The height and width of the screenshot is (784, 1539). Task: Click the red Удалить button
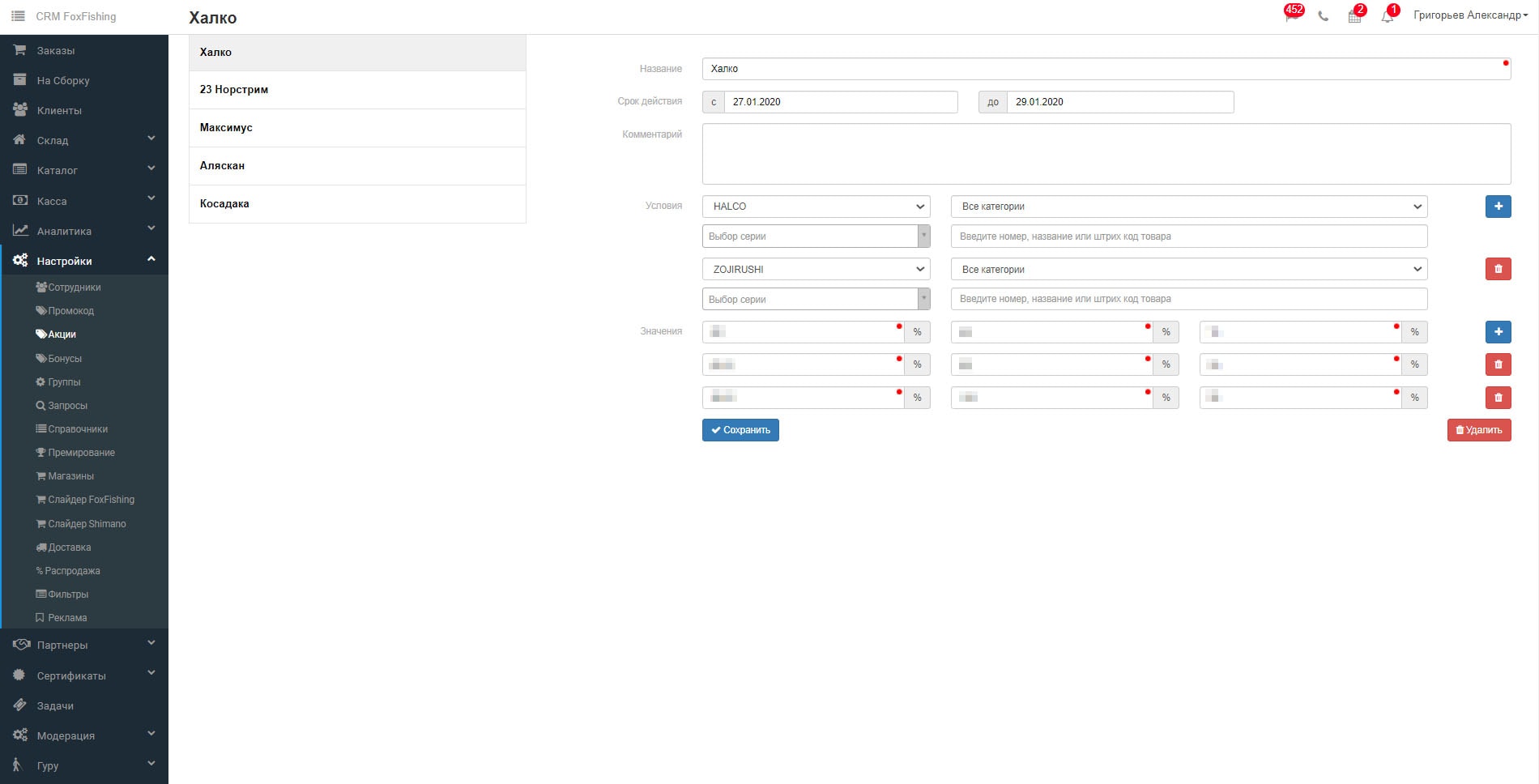(x=1479, y=430)
